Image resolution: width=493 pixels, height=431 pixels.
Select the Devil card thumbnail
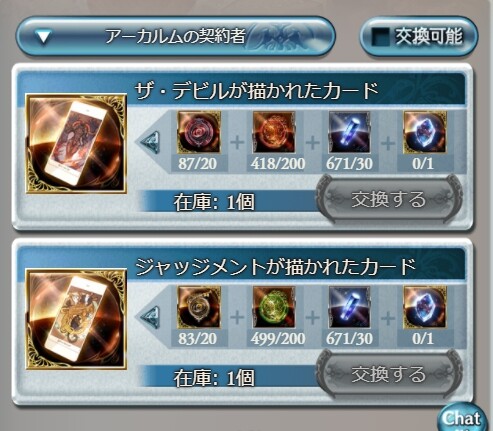[x=76, y=144]
